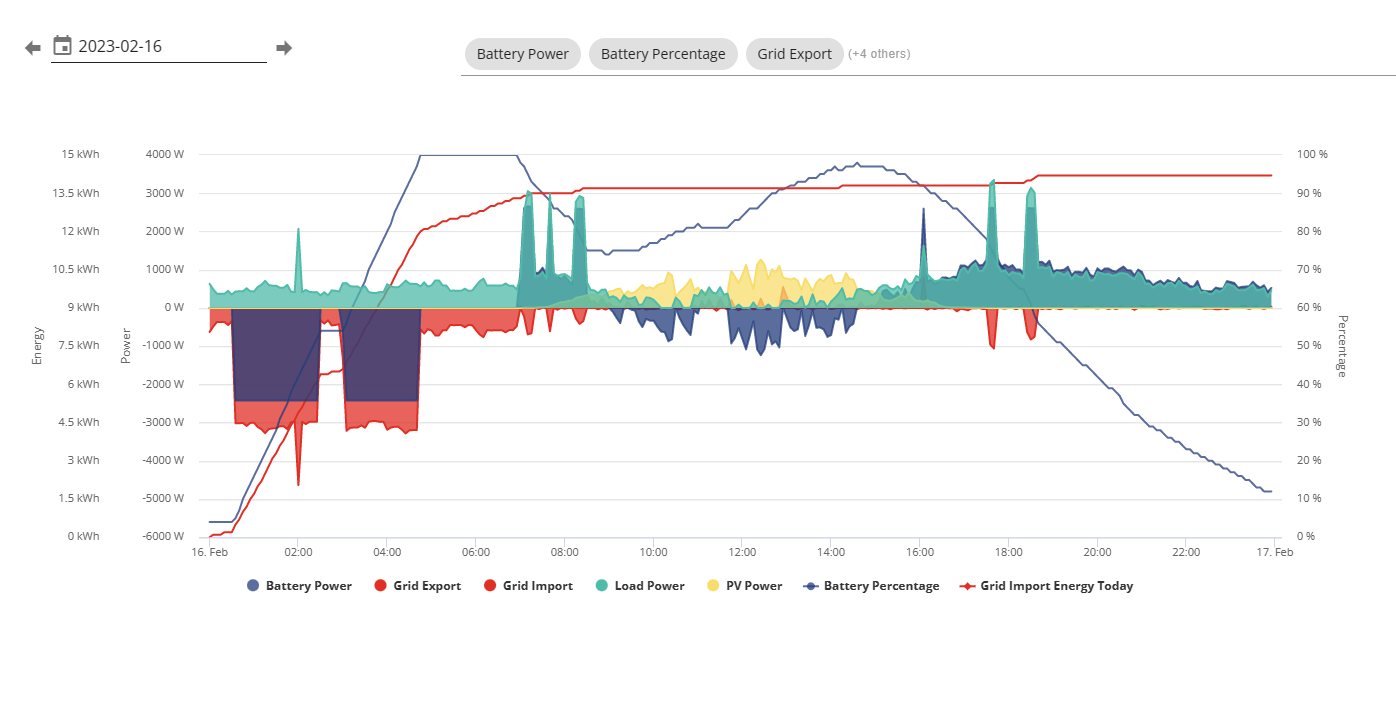1396x702 pixels.
Task: Click the PV Power yellow legend dot
Action: click(x=713, y=586)
